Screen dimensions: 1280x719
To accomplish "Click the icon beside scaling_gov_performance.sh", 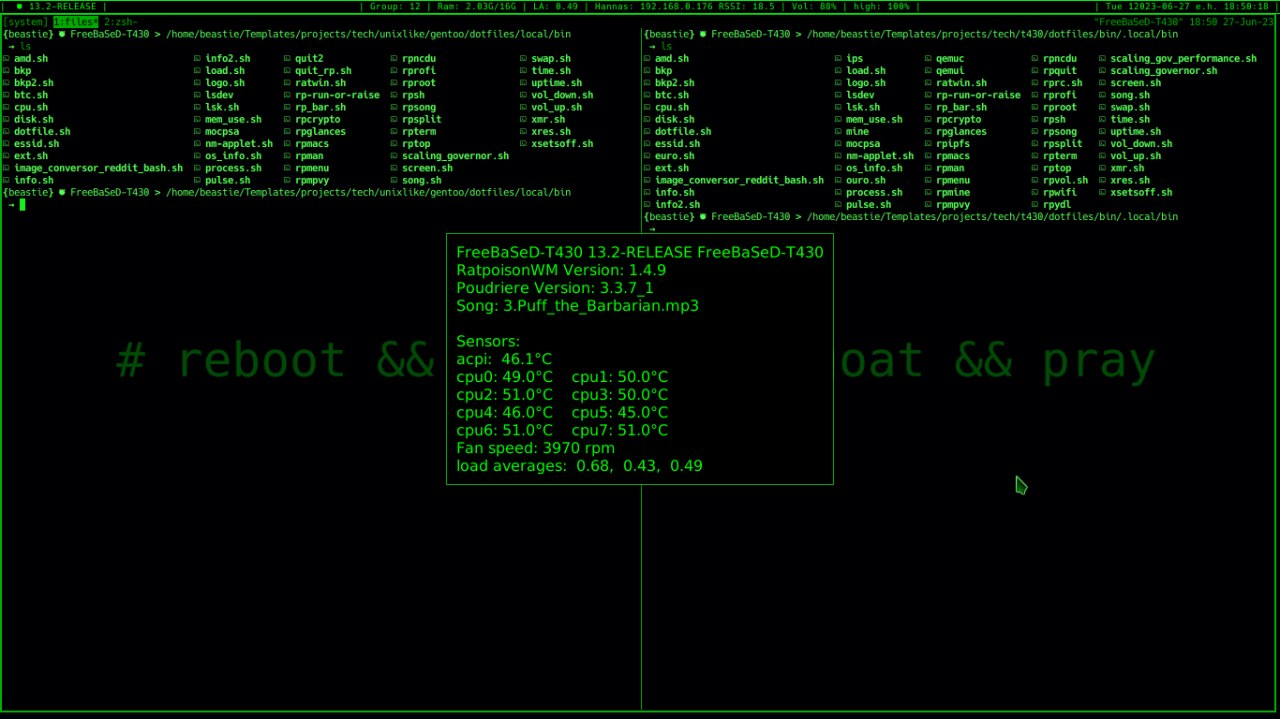I will click(1102, 59).
